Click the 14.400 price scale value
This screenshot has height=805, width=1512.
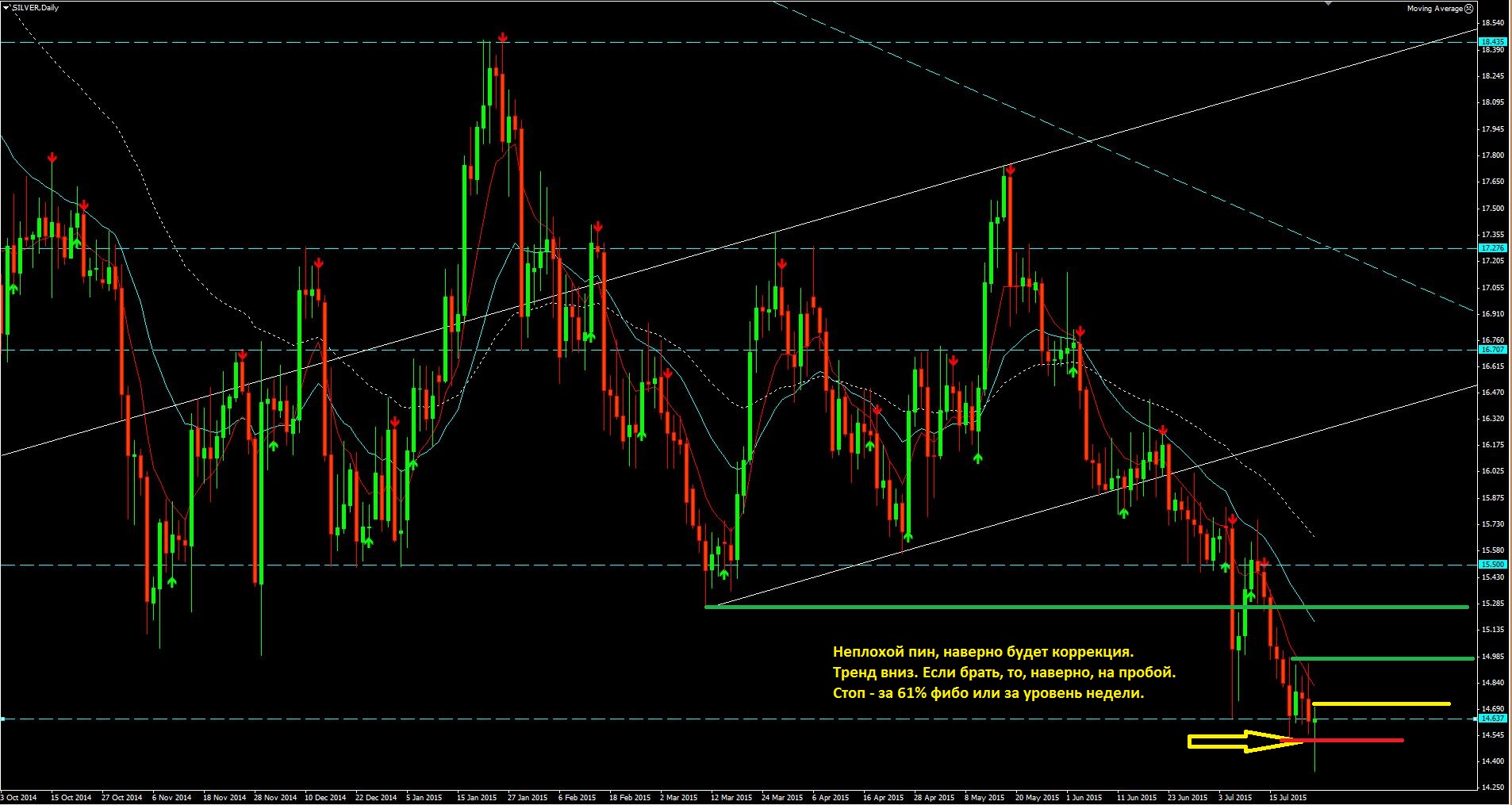1492,761
